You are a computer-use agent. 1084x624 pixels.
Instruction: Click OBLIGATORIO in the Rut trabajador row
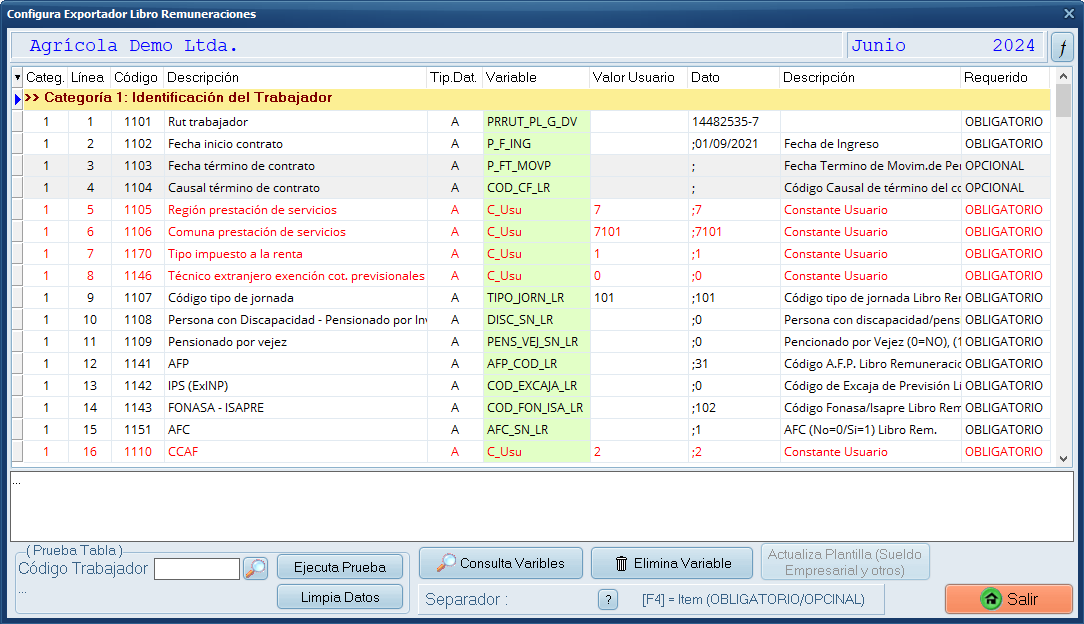click(x=1004, y=122)
